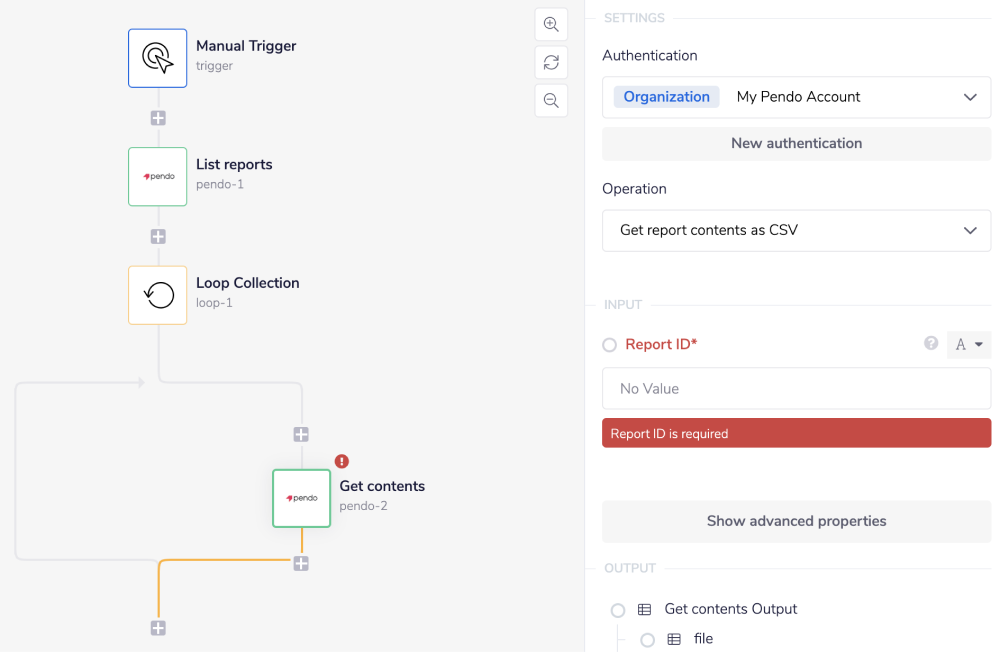This screenshot has width=1000, height=652.
Task: Select the Loop Collection step icon
Action: 157,295
